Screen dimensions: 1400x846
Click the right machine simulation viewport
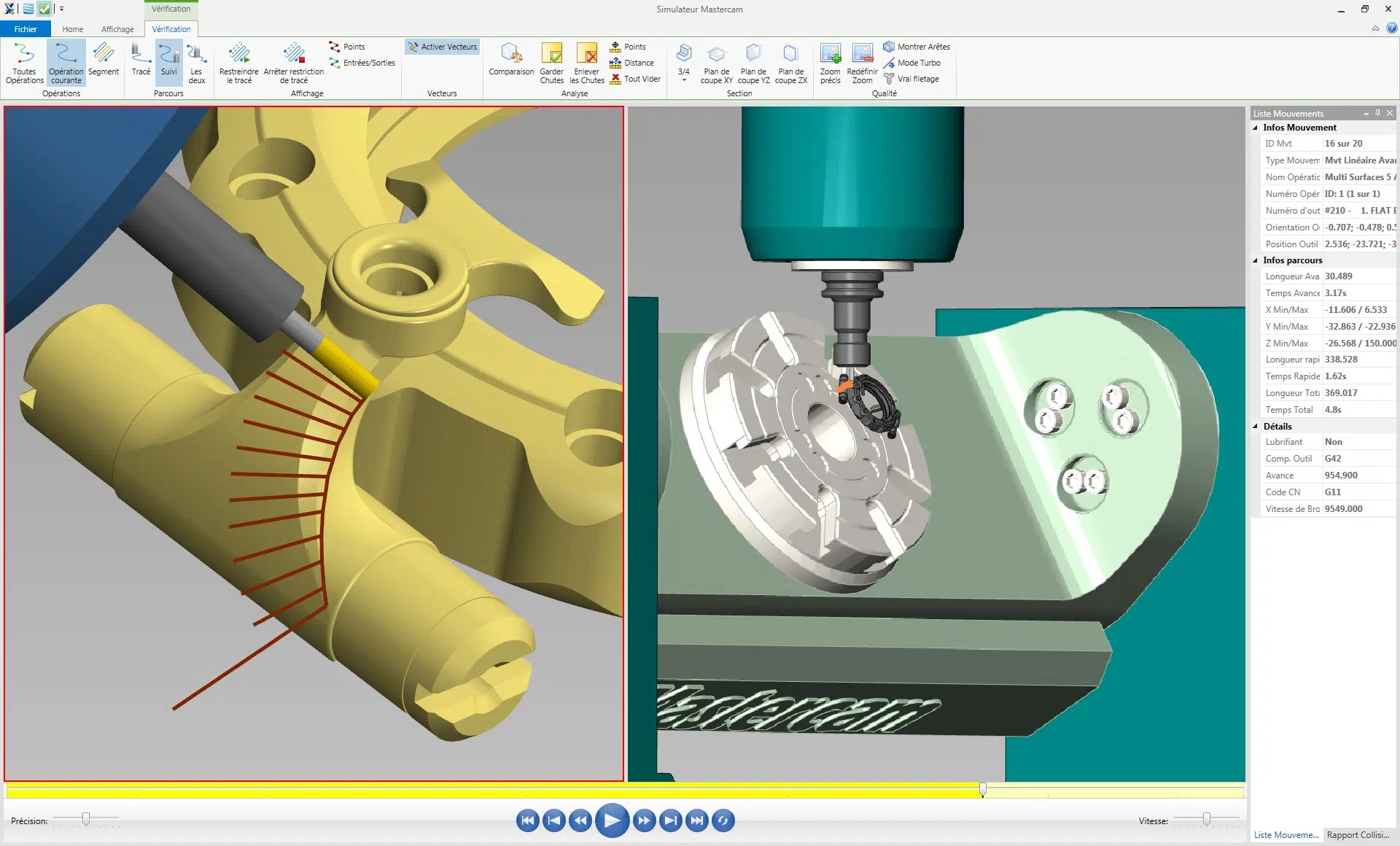pyautogui.click(x=936, y=444)
